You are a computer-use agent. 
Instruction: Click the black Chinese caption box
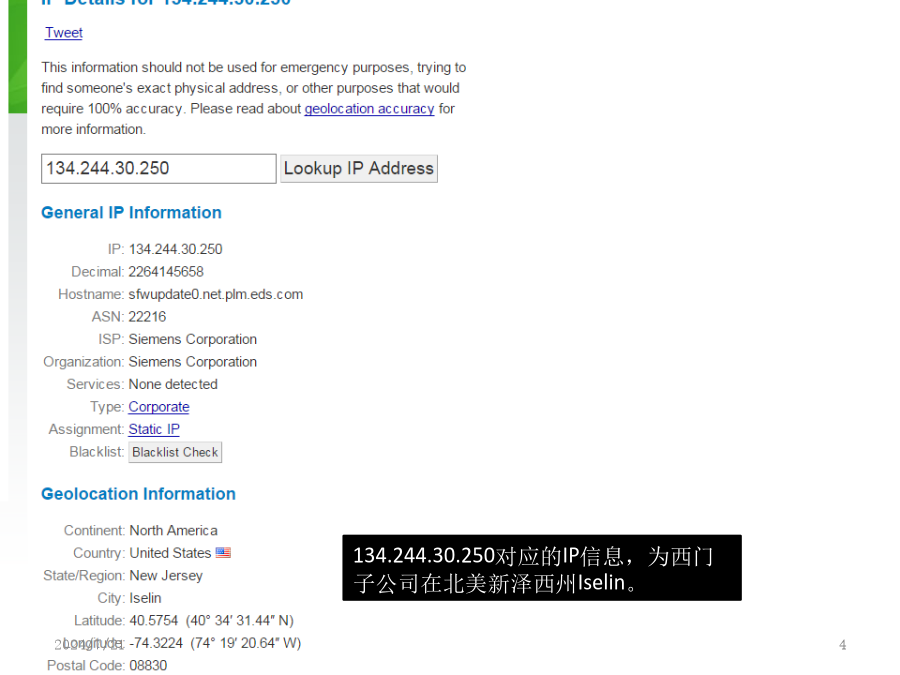(x=542, y=568)
